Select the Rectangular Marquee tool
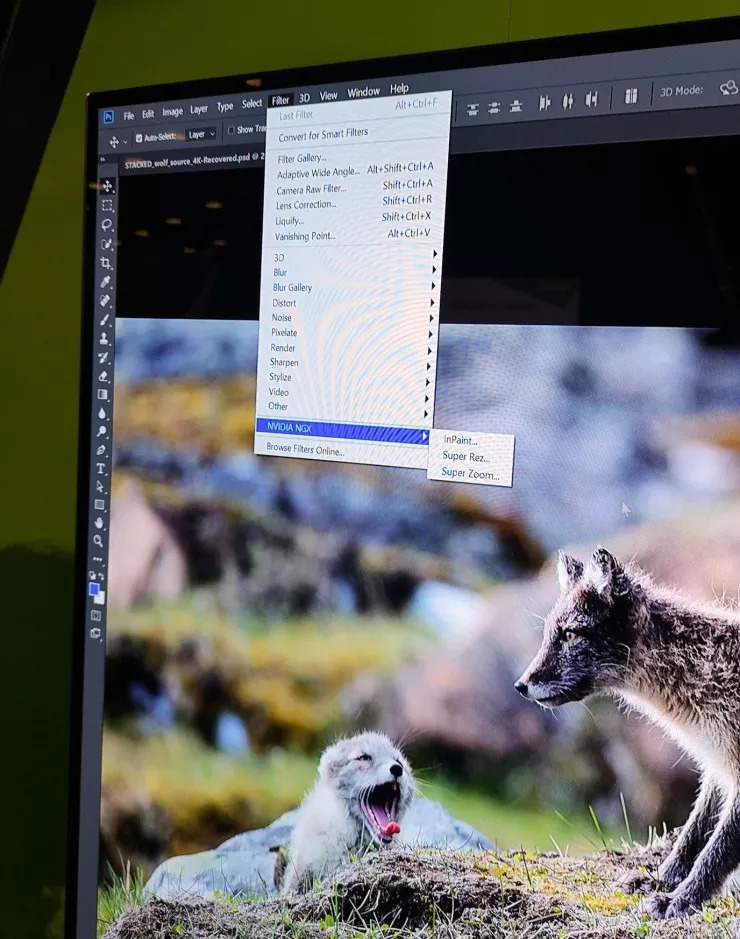Viewport: 740px width, 939px height. click(107, 205)
